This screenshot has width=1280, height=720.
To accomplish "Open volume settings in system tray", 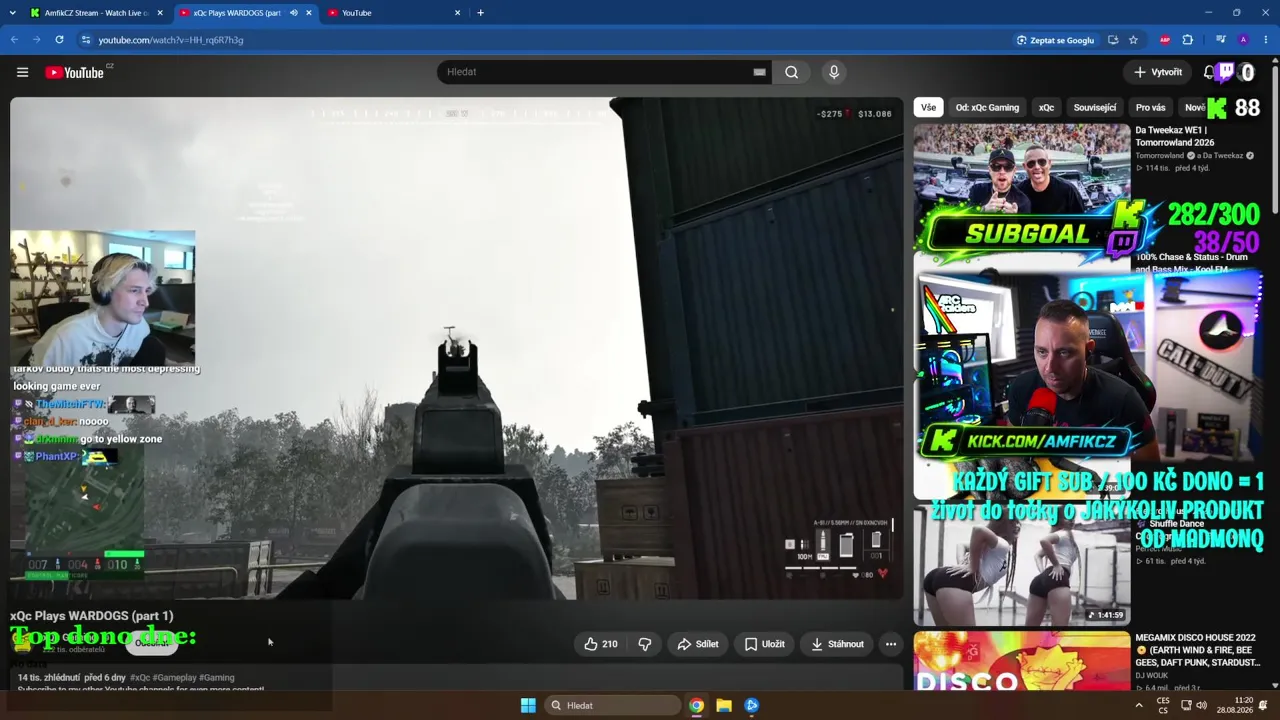I will click(x=1202, y=705).
